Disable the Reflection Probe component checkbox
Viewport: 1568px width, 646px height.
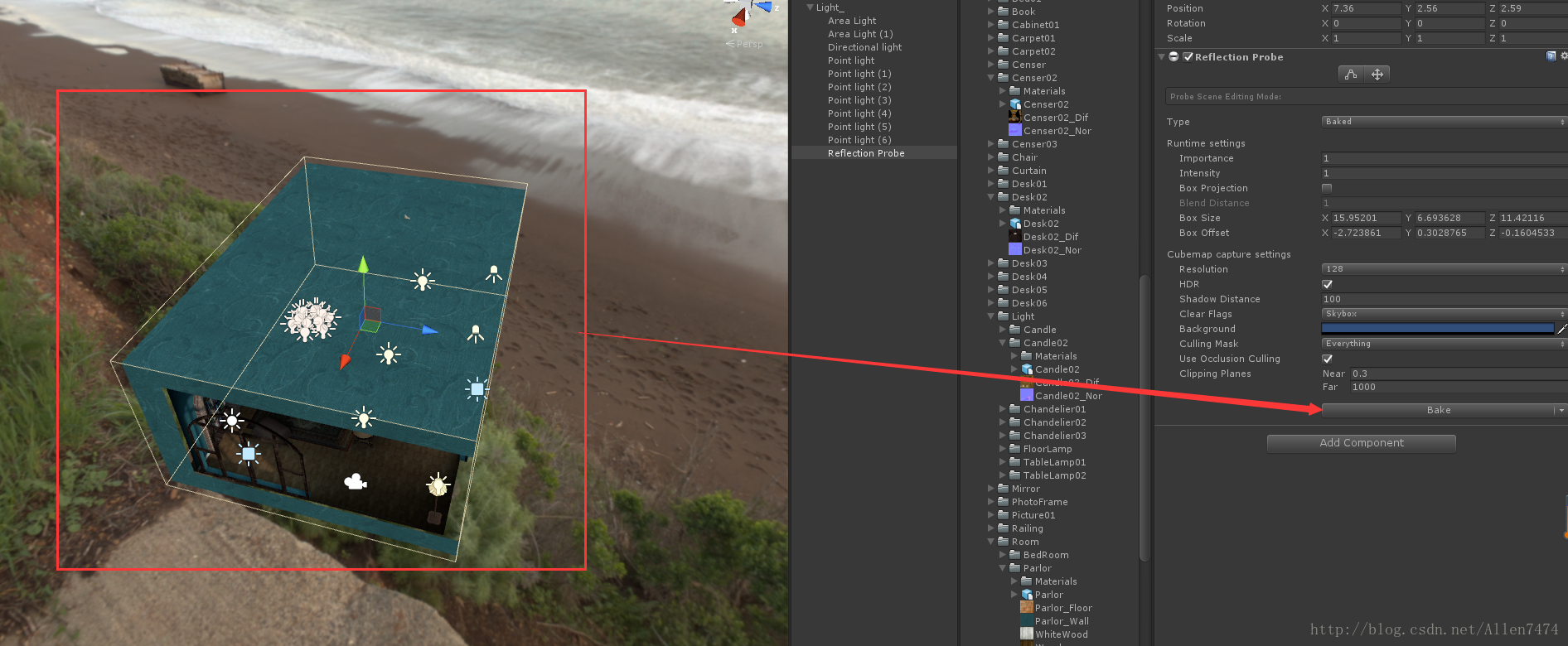(x=1188, y=57)
